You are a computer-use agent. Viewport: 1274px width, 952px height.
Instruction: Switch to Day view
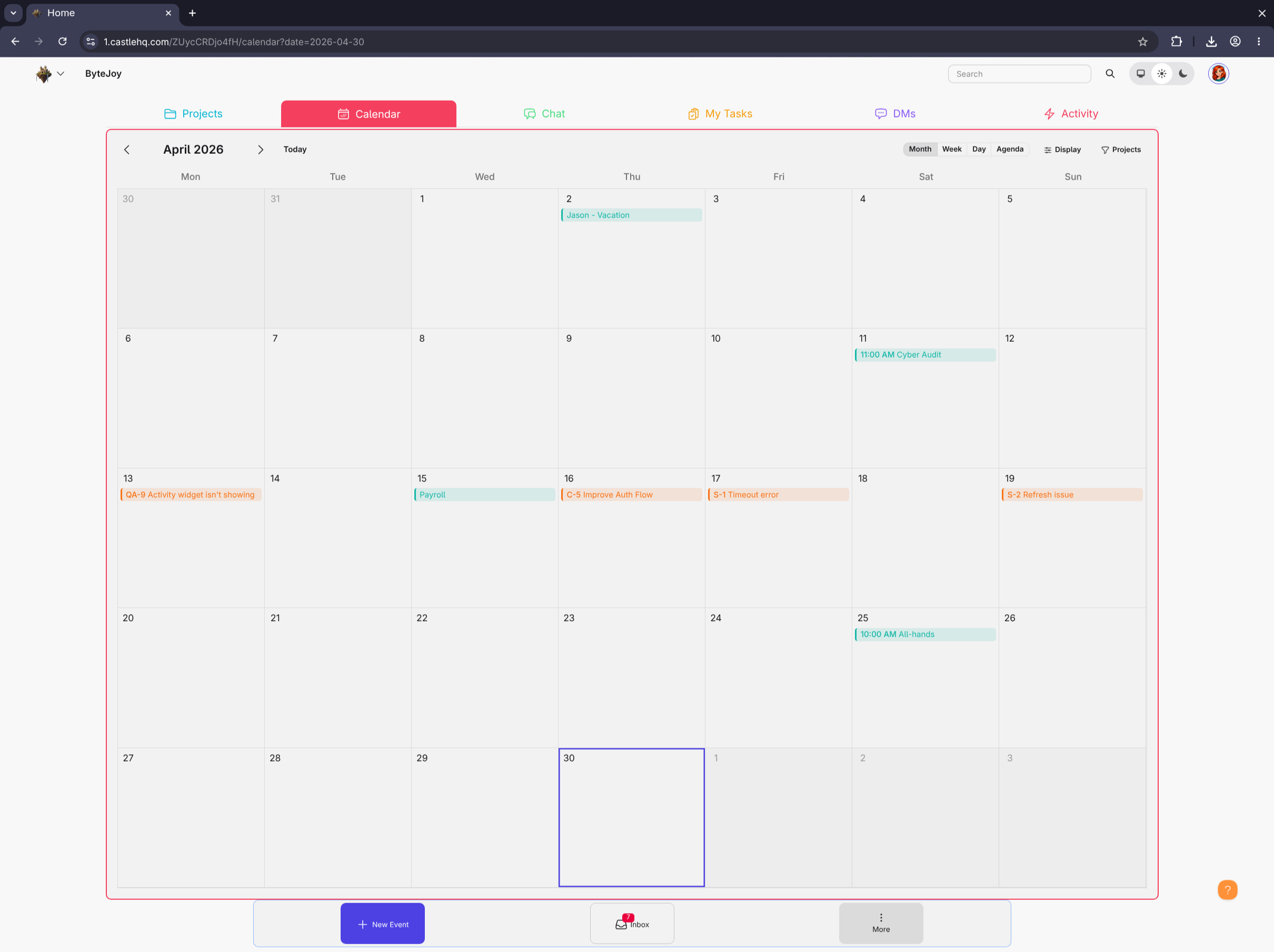(979, 149)
